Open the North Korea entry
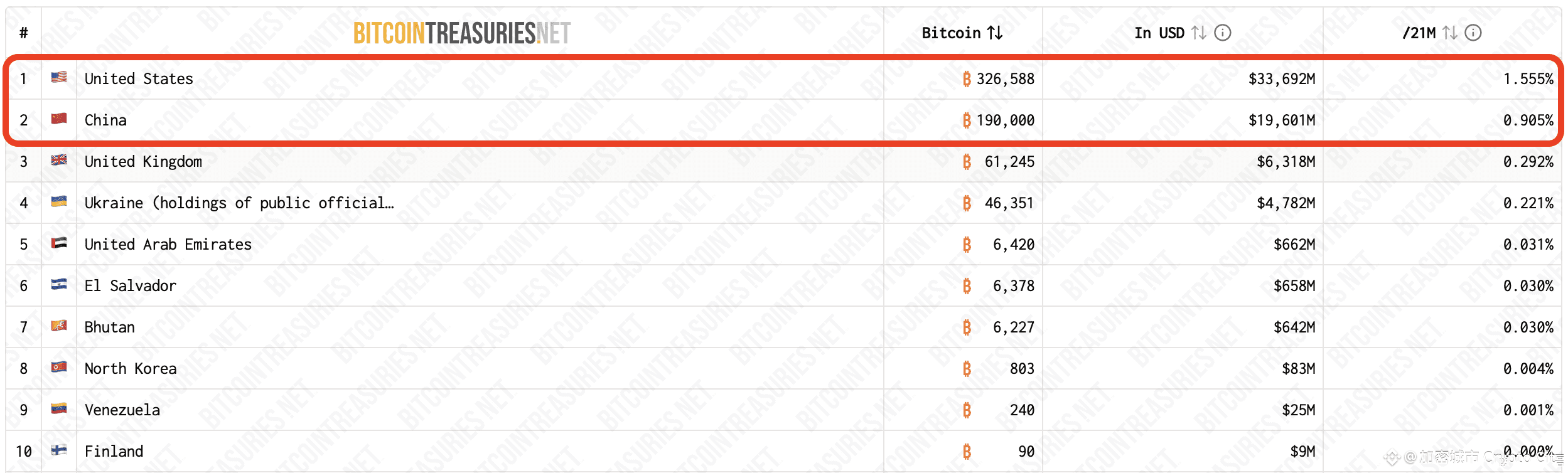The height and width of the screenshot is (473, 1568). 131,368
